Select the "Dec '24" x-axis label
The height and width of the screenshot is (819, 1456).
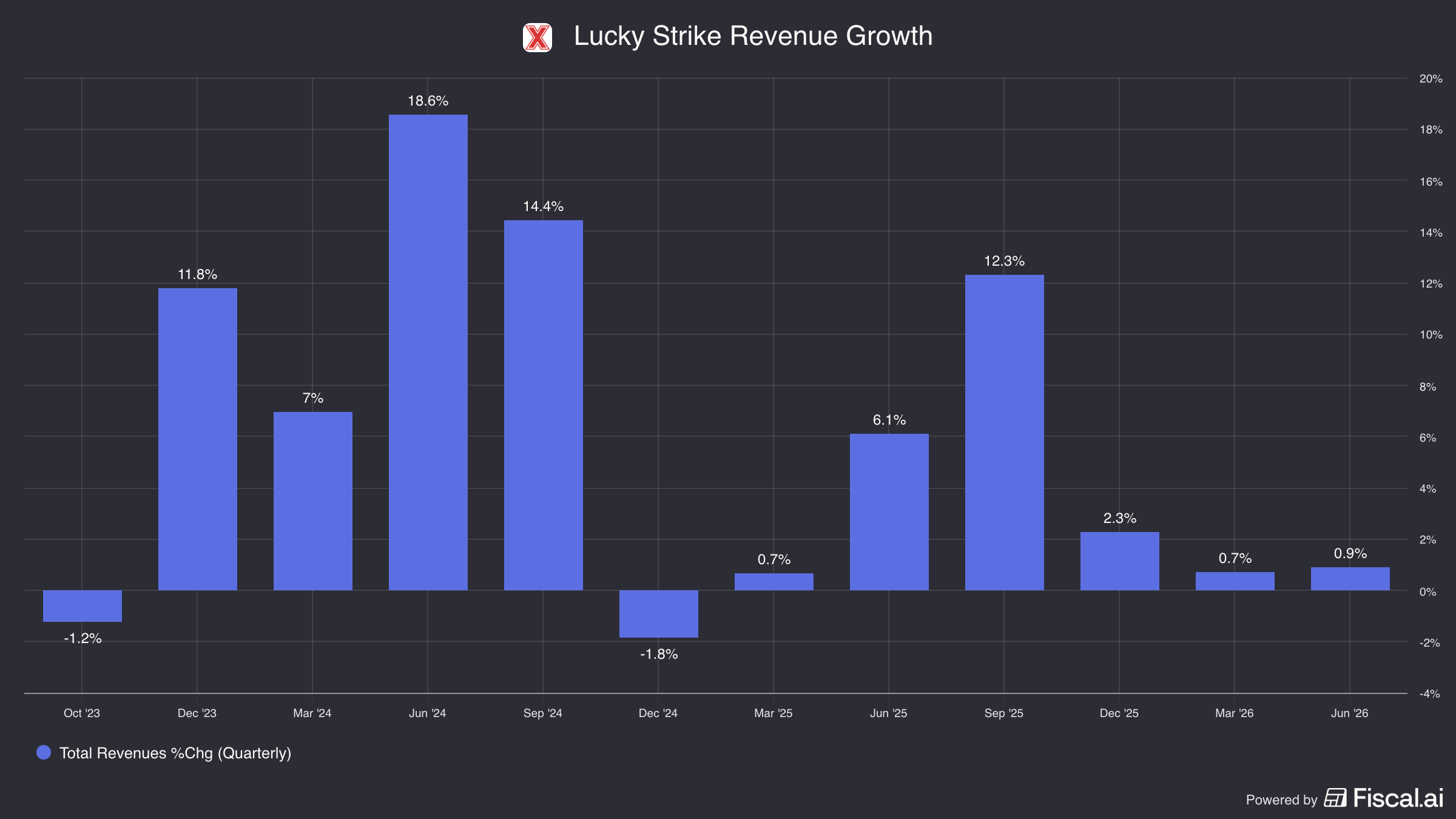658,713
